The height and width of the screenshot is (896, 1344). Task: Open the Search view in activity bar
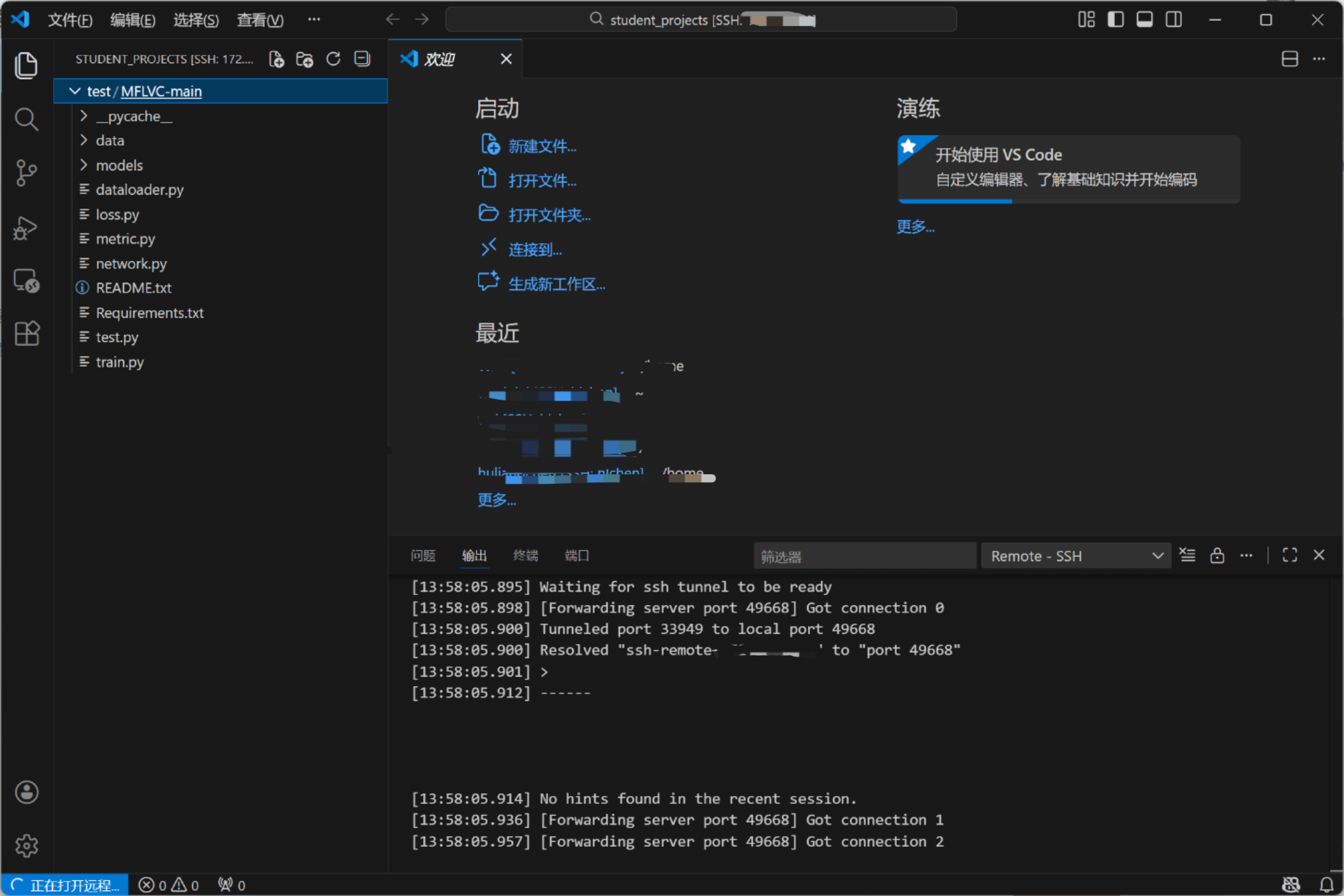[26, 119]
